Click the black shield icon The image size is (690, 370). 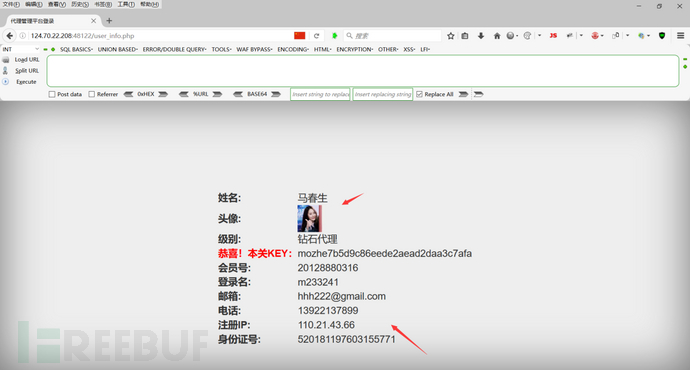click(x=662, y=36)
